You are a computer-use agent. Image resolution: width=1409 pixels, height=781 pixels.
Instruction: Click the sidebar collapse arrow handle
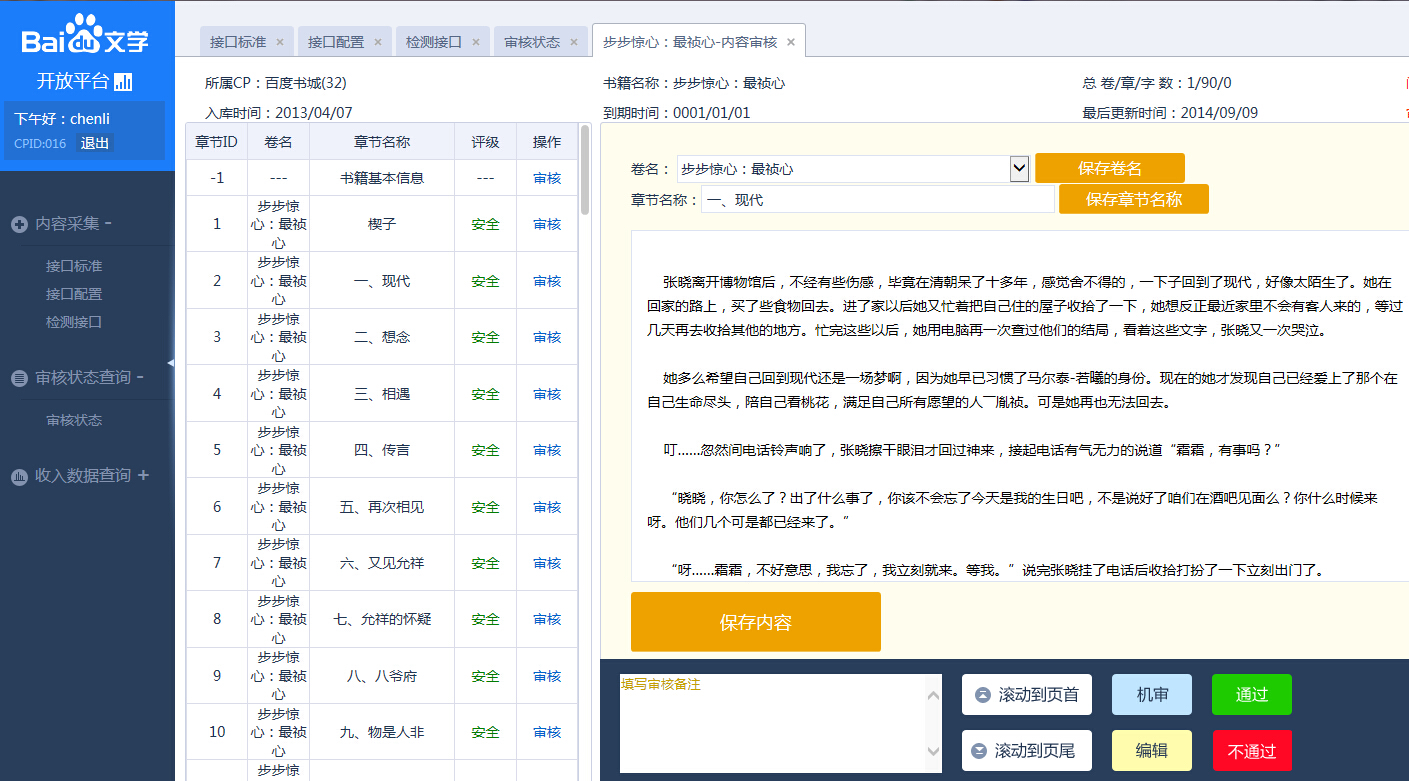pos(170,363)
